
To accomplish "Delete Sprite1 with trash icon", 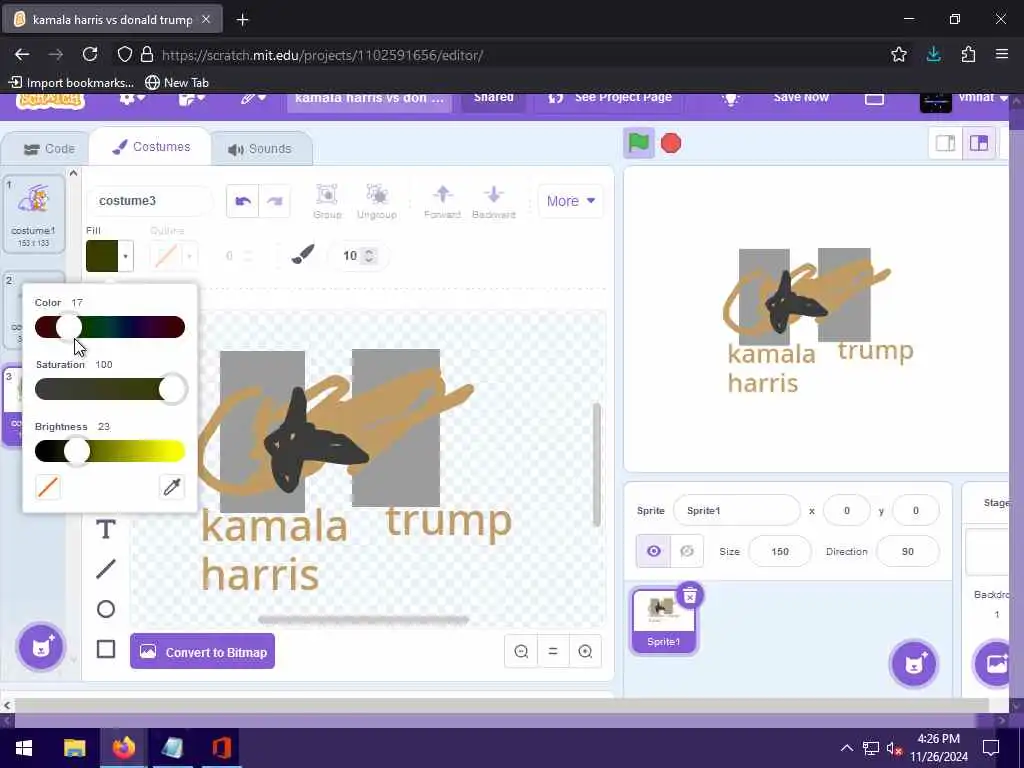I will tap(690, 596).
